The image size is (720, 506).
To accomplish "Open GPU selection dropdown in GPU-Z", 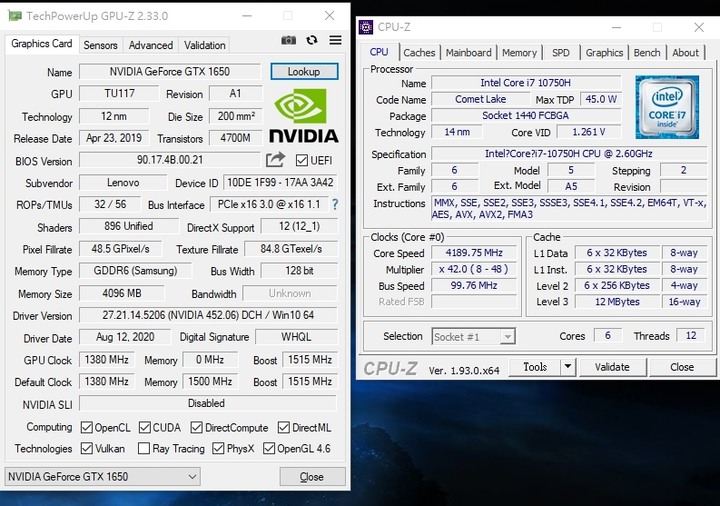I will point(102,477).
